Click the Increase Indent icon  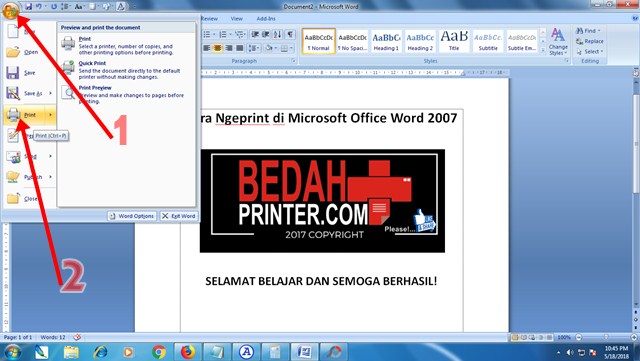click(266, 35)
